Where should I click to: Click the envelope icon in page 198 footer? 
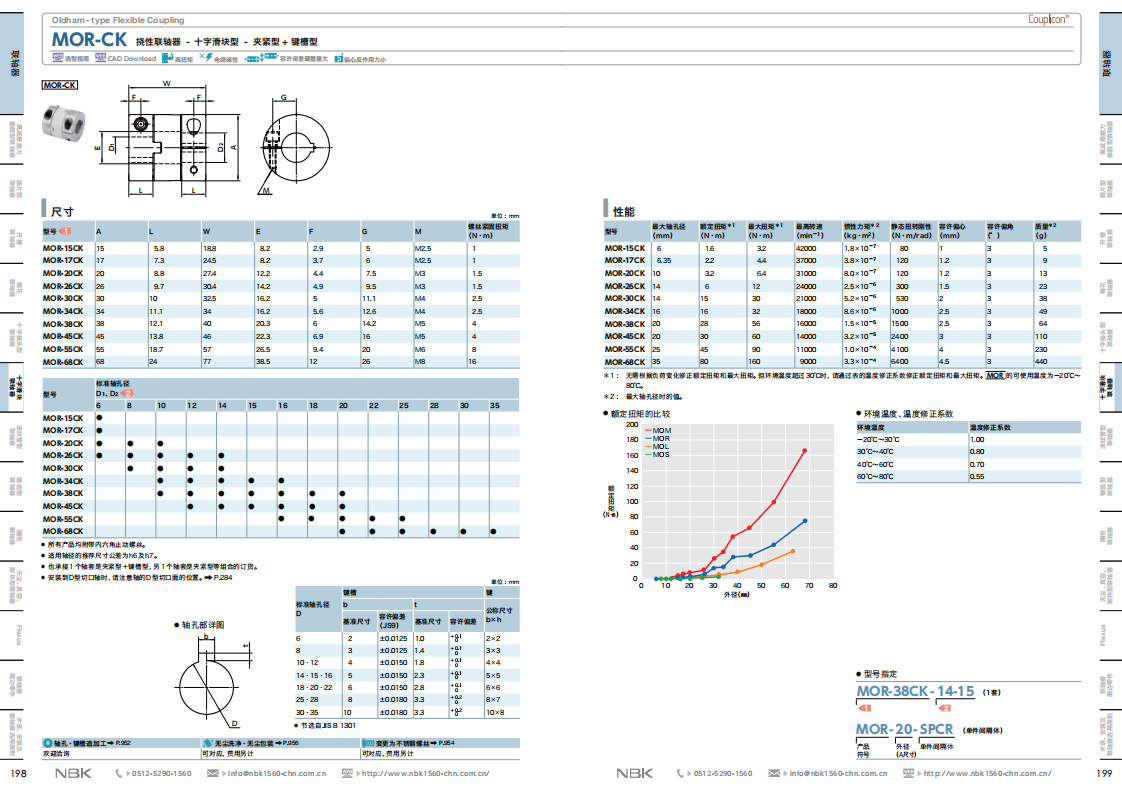click(213, 773)
